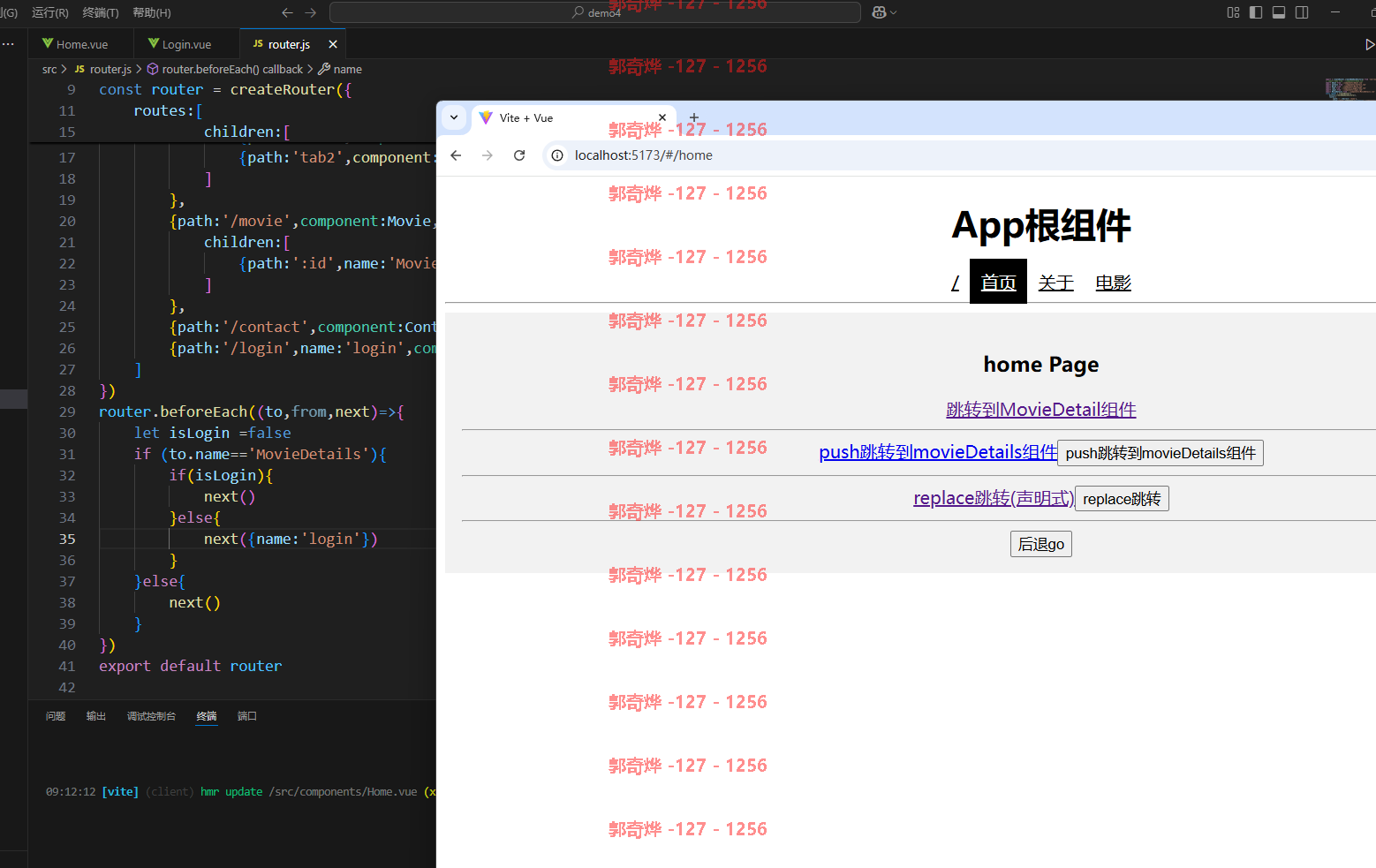
Task: Click the replace跳转(声明式) link
Action: 994,498
